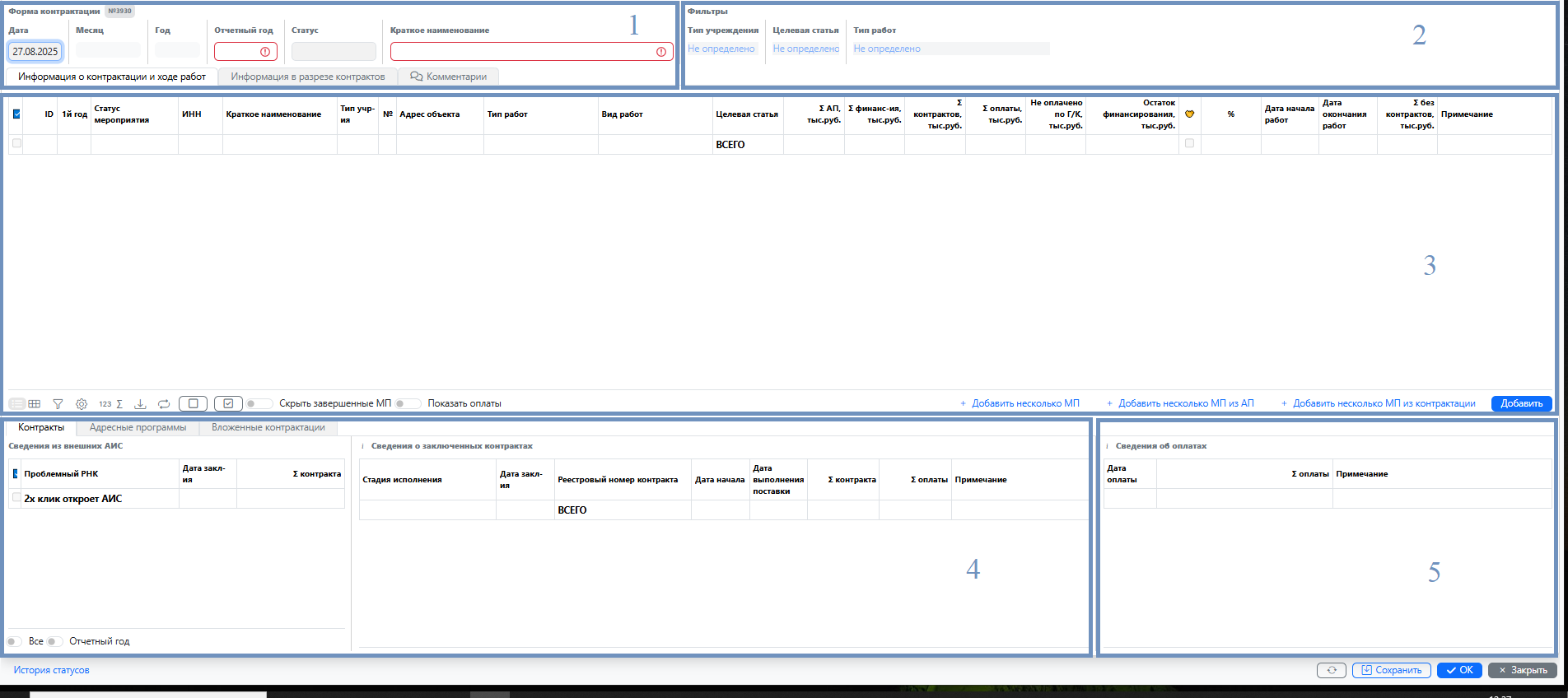The image size is (1568, 698).
Task: Open grid settings gear icon
Action: click(82, 404)
